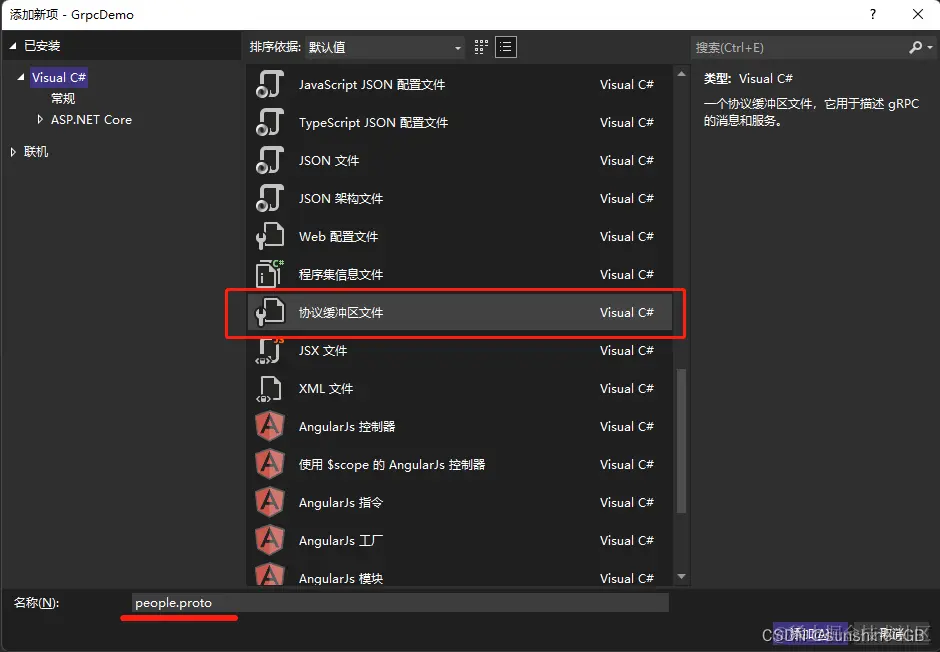Select the 常规 category
Viewport: 940px width, 652px height.
pyautogui.click(x=63, y=98)
